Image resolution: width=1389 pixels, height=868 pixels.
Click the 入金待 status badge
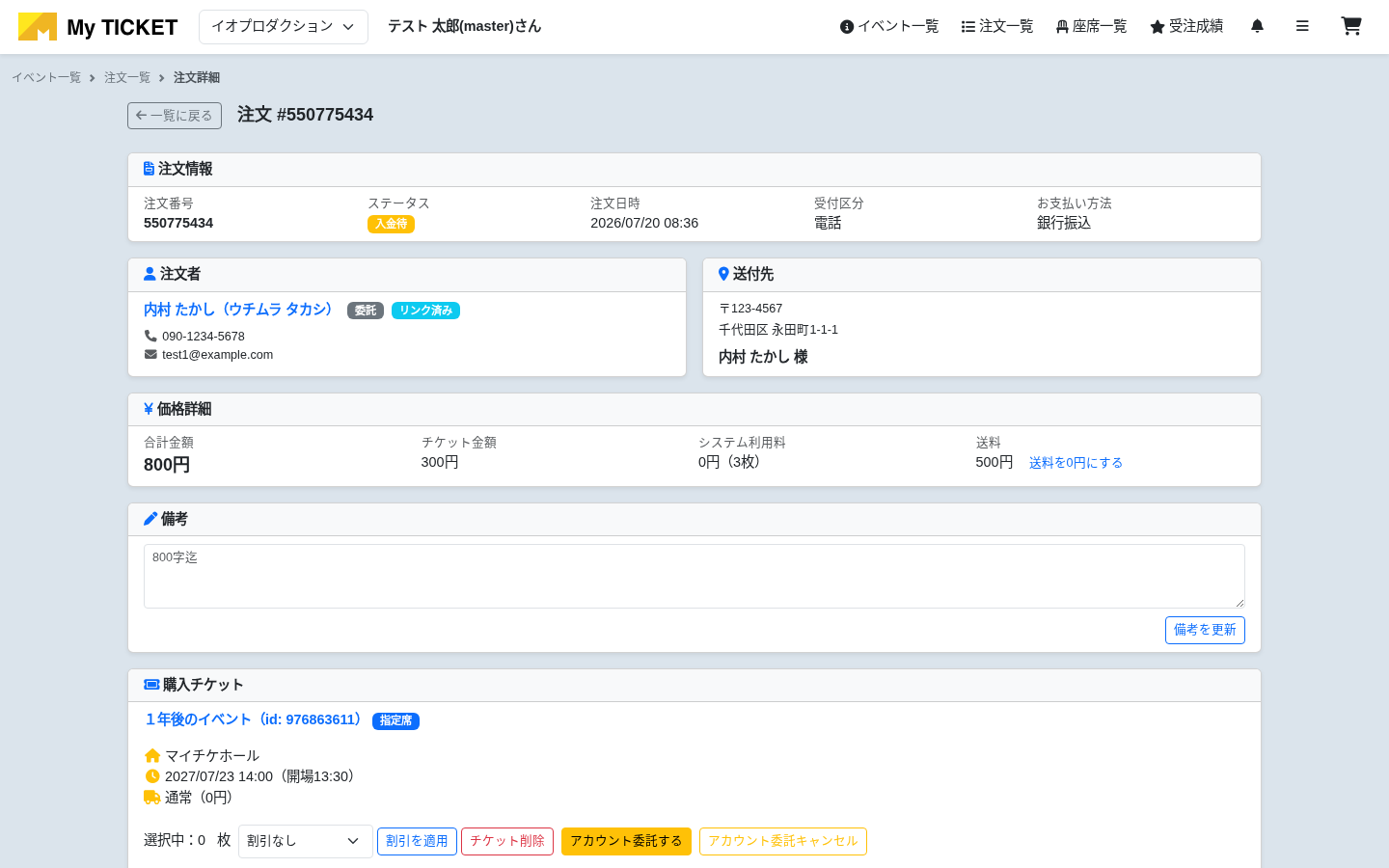pos(391,224)
